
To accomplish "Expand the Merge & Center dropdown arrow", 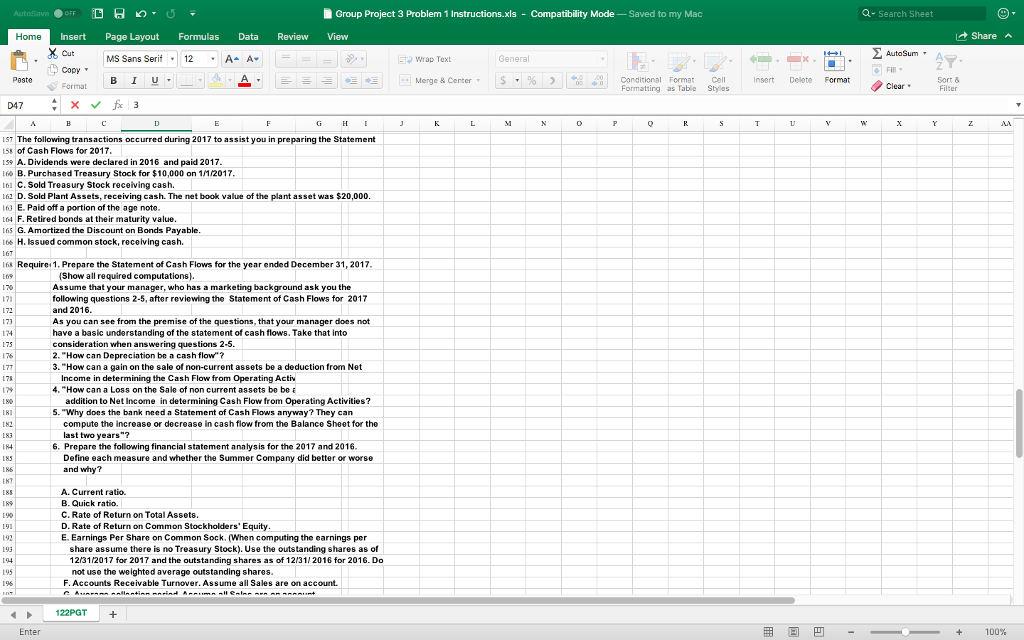I will (478, 80).
